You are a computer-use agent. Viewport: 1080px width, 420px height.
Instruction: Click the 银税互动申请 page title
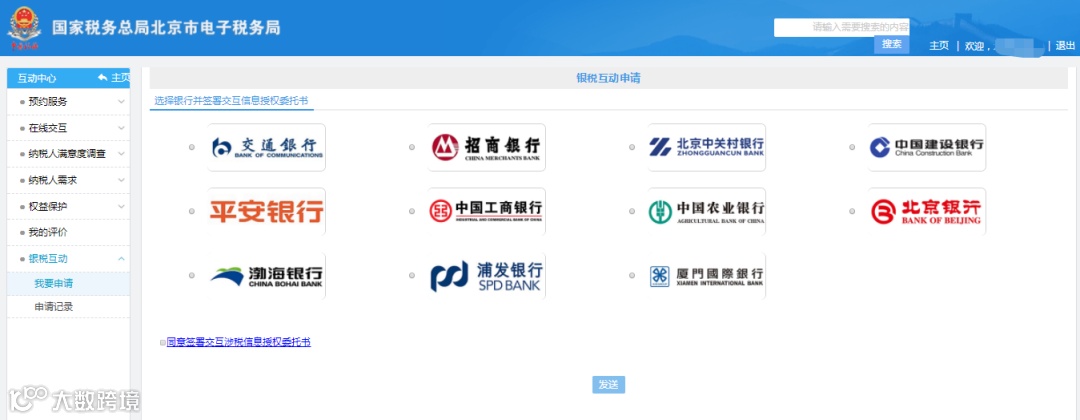[608, 78]
